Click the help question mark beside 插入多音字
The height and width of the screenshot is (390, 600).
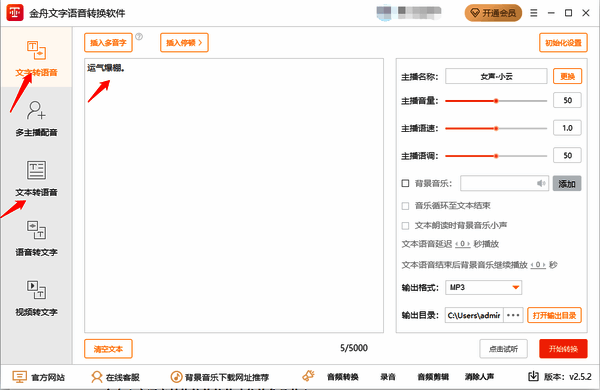tap(139, 37)
